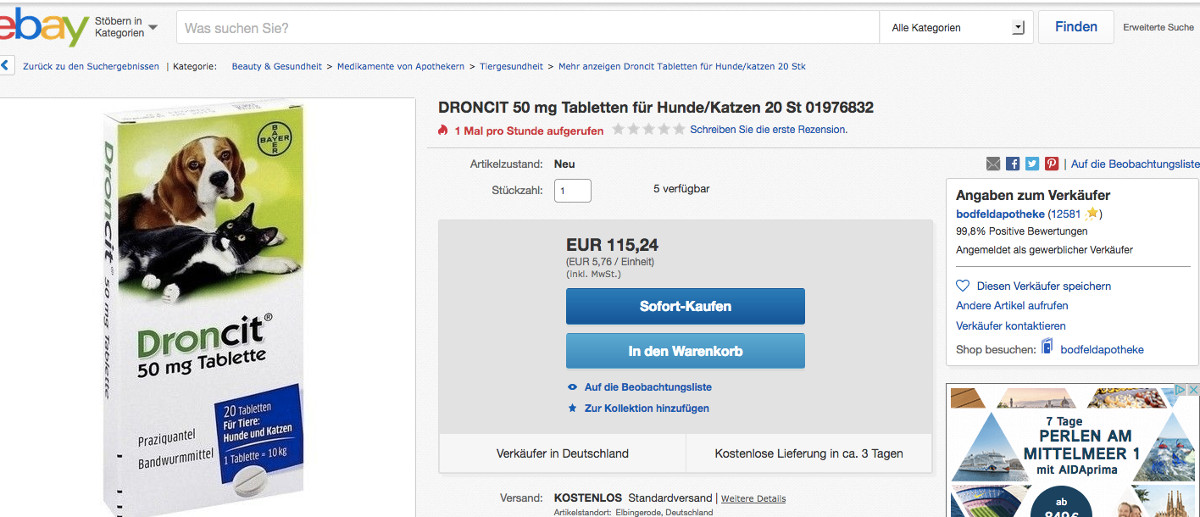This screenshot has height=517, width=1200.
Task: Click the Finden search button
Action: [x=1075, y=27]
